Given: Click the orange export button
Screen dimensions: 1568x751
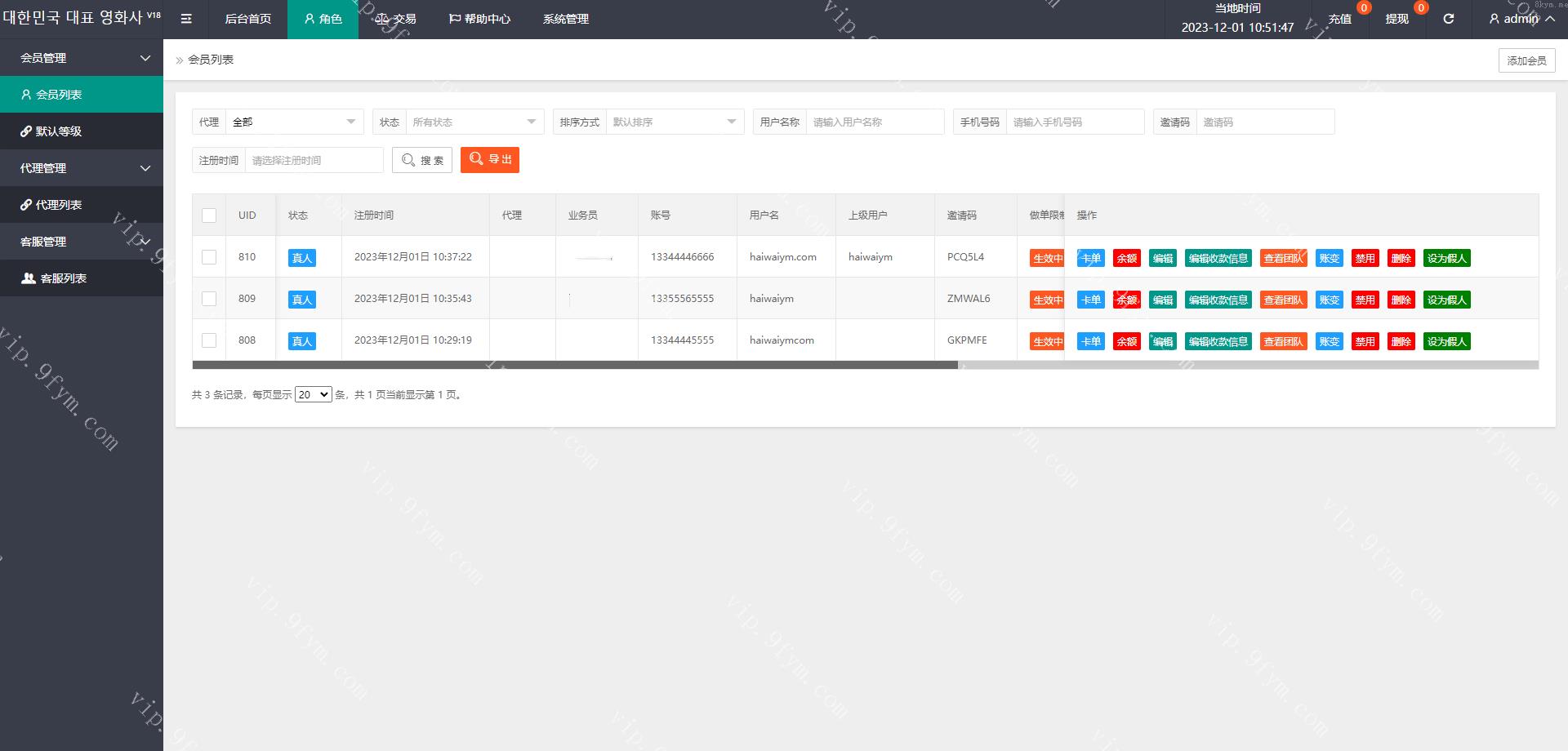Looking at the screenshot, I should pyautogui.click(x=490, y=160).
